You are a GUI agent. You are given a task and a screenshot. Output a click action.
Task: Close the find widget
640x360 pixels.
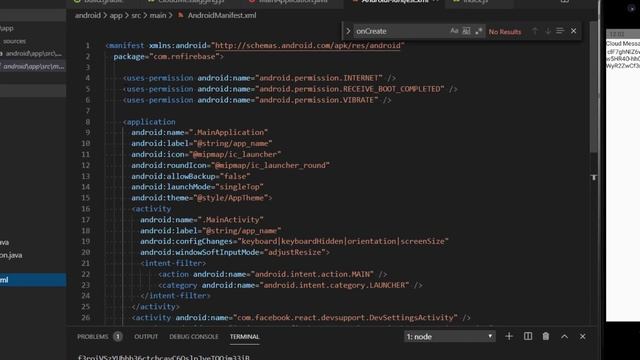(573, 31)
